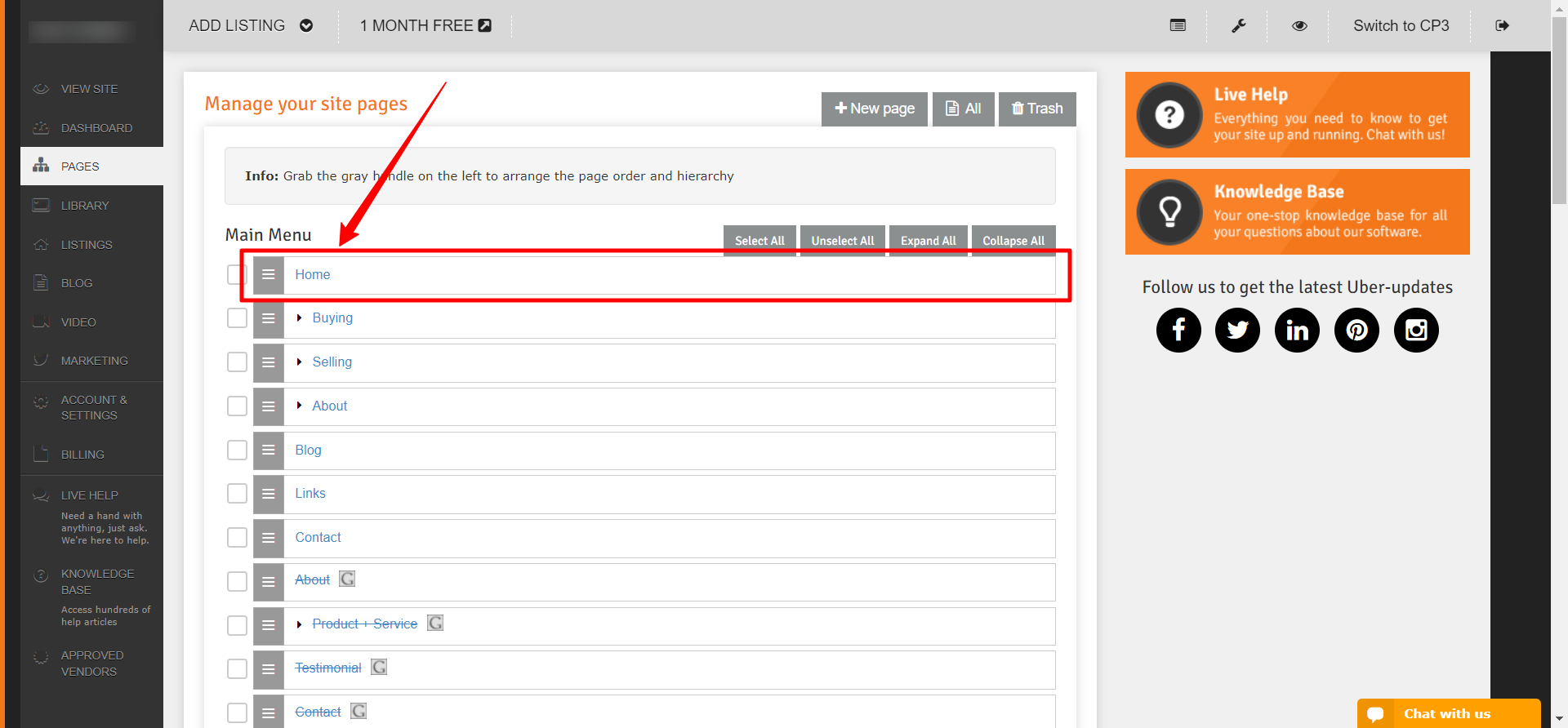
Task: Check the Testimonial page checkbox
Action: pos(237,668)
